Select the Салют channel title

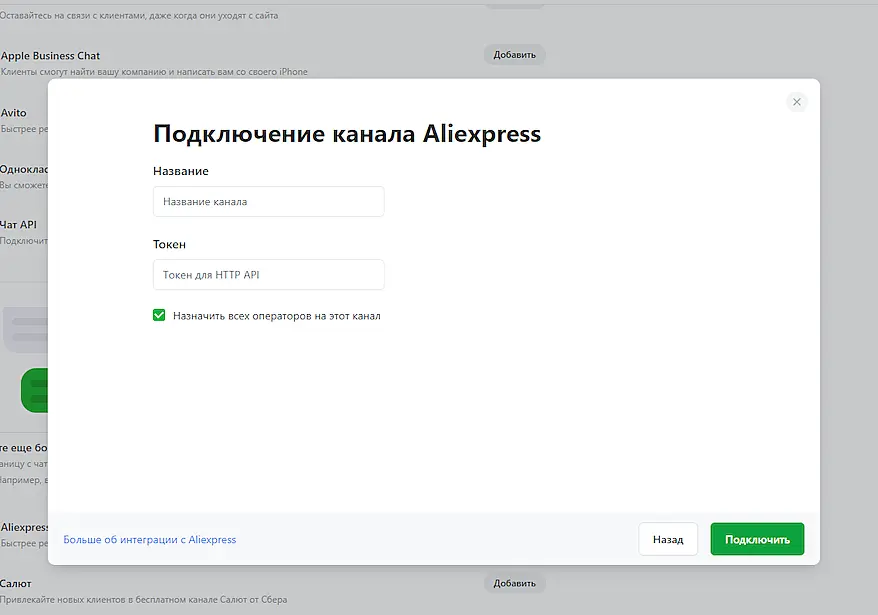[x=16, y=584]
